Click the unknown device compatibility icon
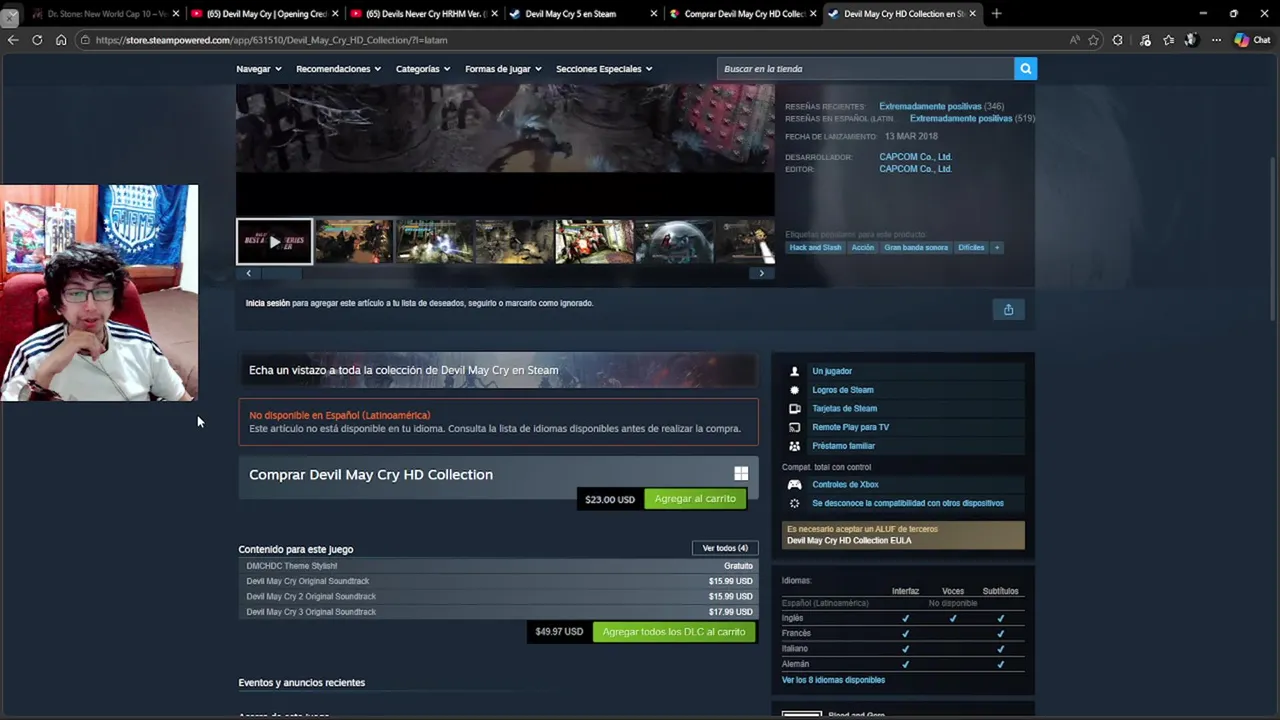Viewport: 1280px width, 720px height. 795,503
